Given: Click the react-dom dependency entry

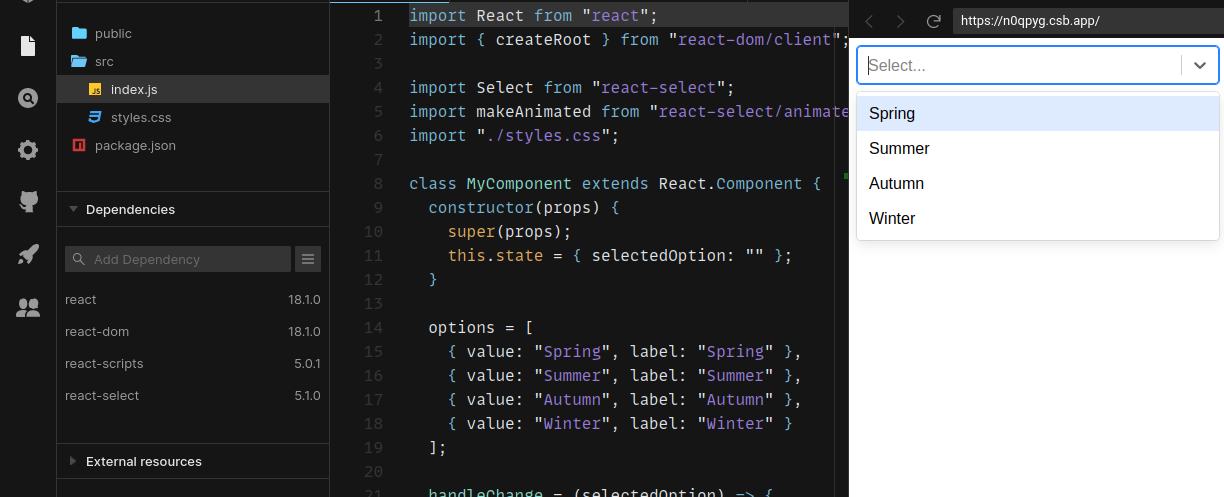Looking at the screenshot, I should pos(193,331).
